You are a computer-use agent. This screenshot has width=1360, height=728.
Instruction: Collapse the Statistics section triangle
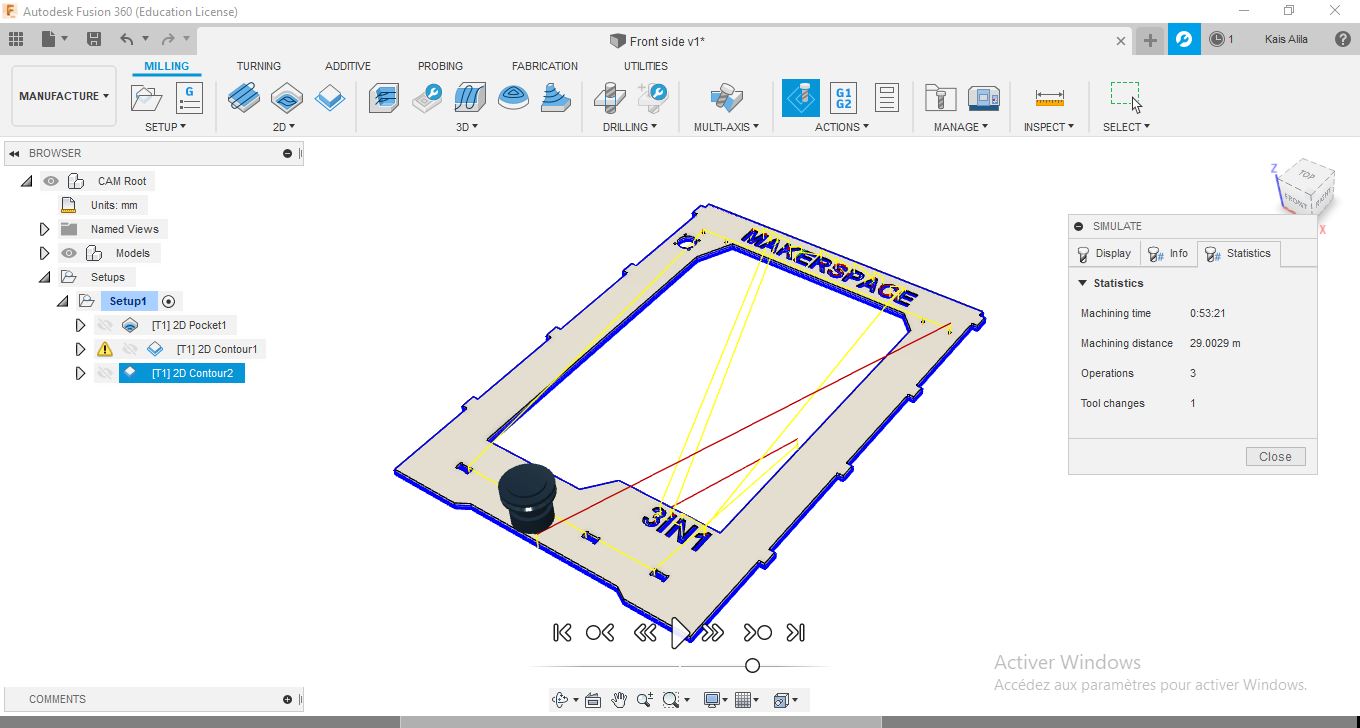pos(1082,283)
